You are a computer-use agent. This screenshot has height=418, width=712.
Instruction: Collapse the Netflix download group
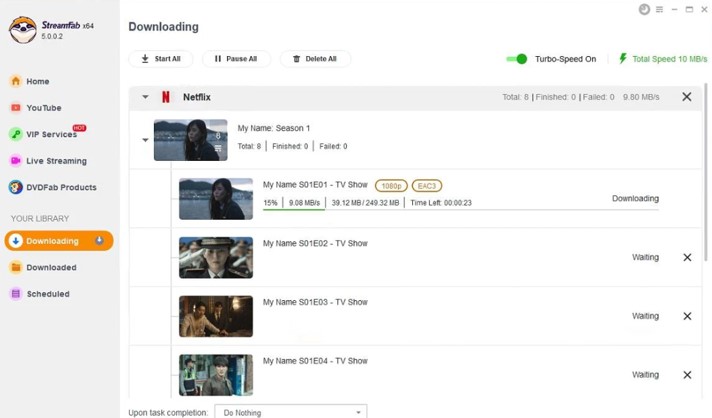[145, 97]
